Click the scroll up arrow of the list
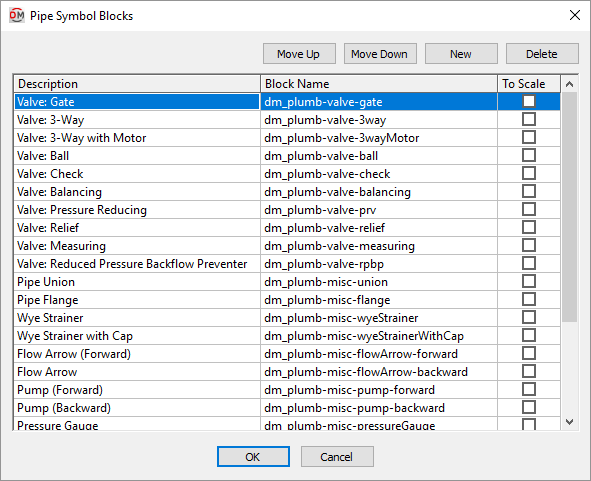Image resolution: width=591 pixels, height=481 pixels. click(570, 84)
